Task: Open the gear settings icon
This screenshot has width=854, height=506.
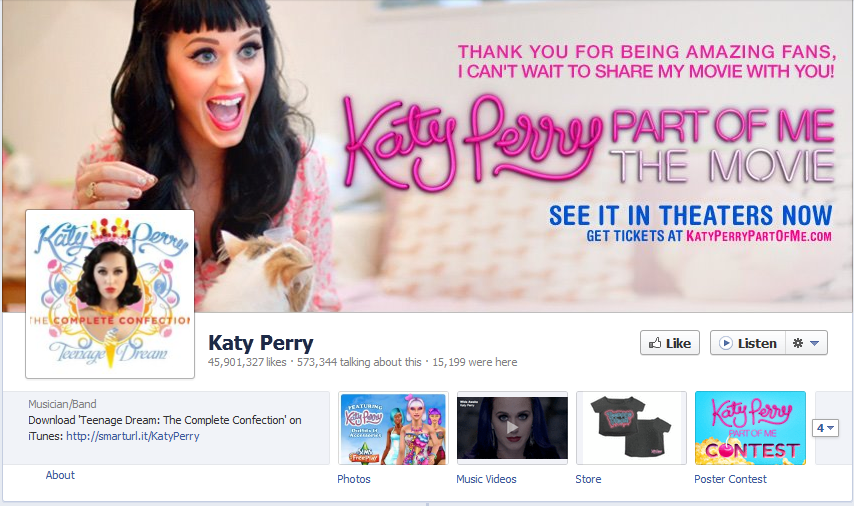Action: click(798, 343)
